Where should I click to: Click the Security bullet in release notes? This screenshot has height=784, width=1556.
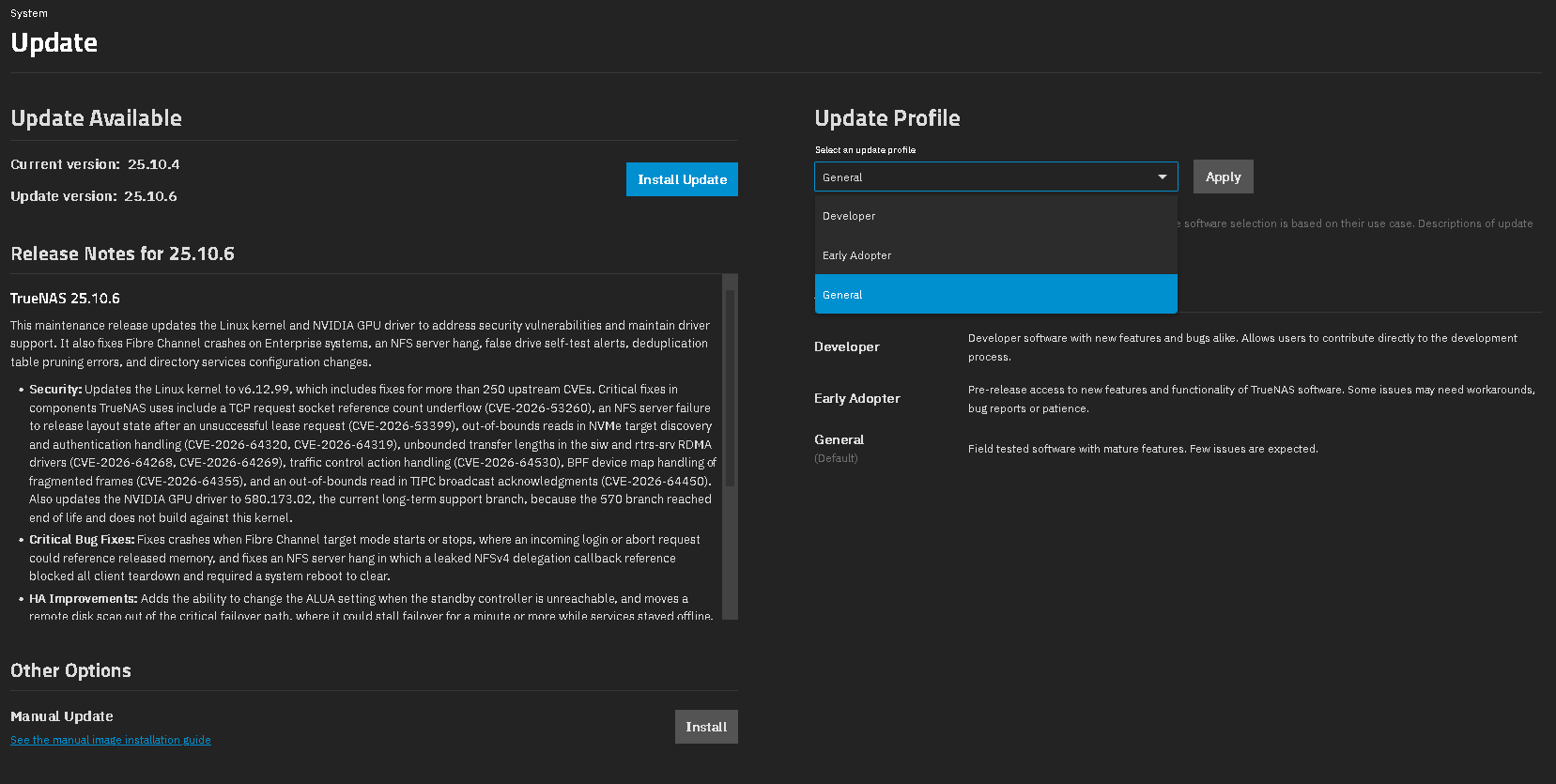(x=56, y=390)
